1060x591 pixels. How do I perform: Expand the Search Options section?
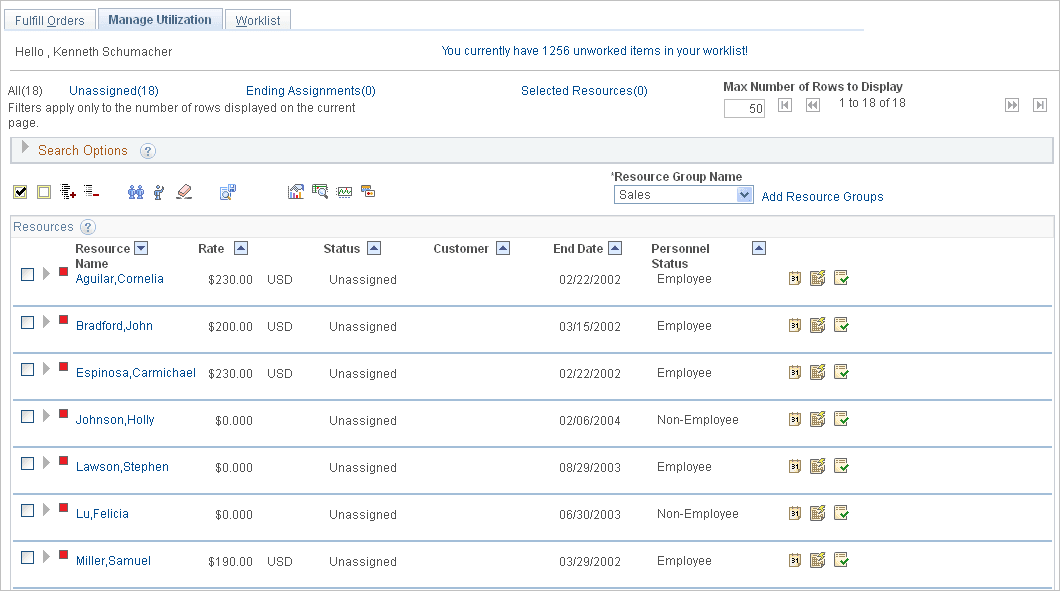point(24,150)
